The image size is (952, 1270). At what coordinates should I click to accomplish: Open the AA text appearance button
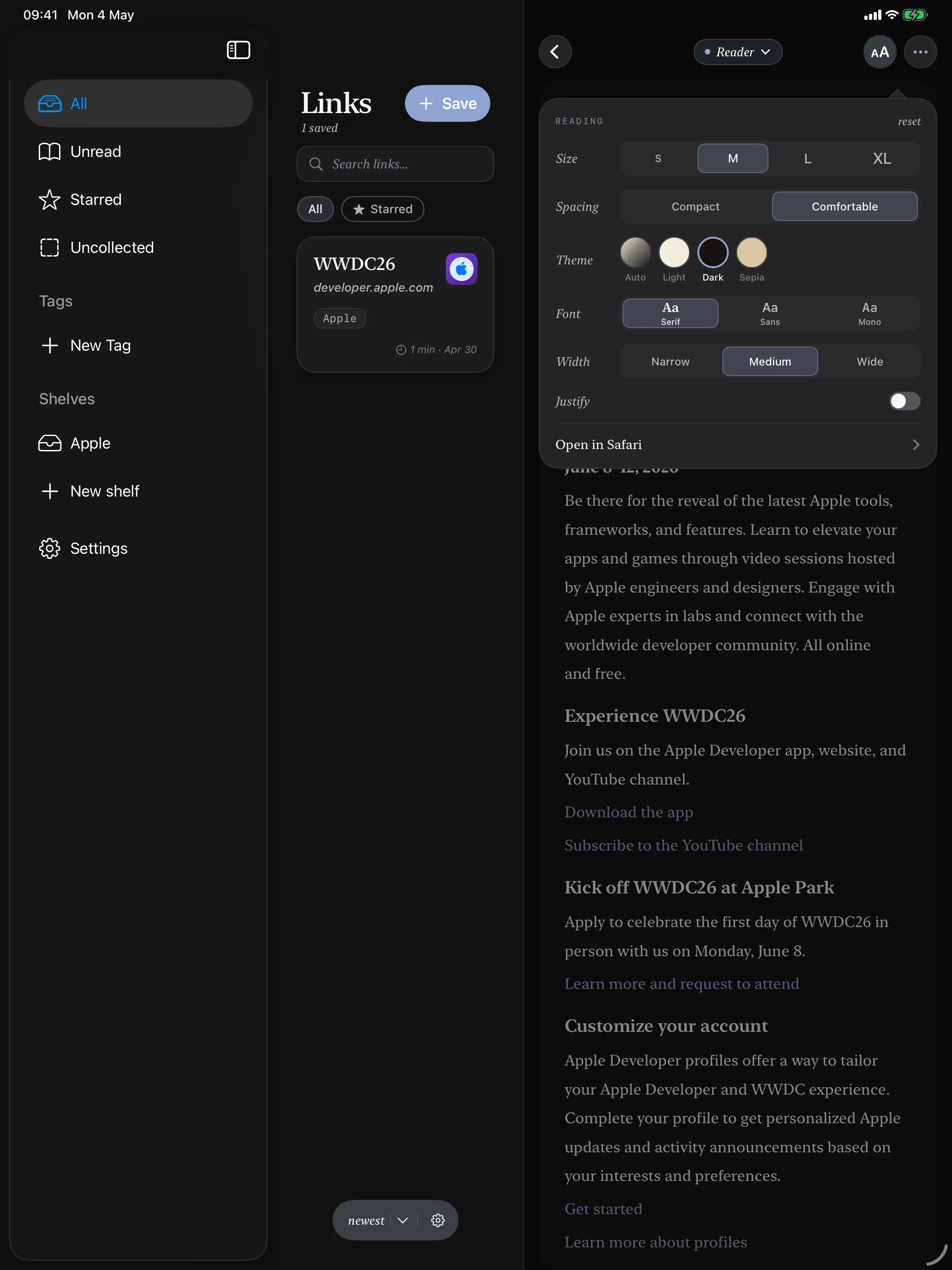click(880, 52)
